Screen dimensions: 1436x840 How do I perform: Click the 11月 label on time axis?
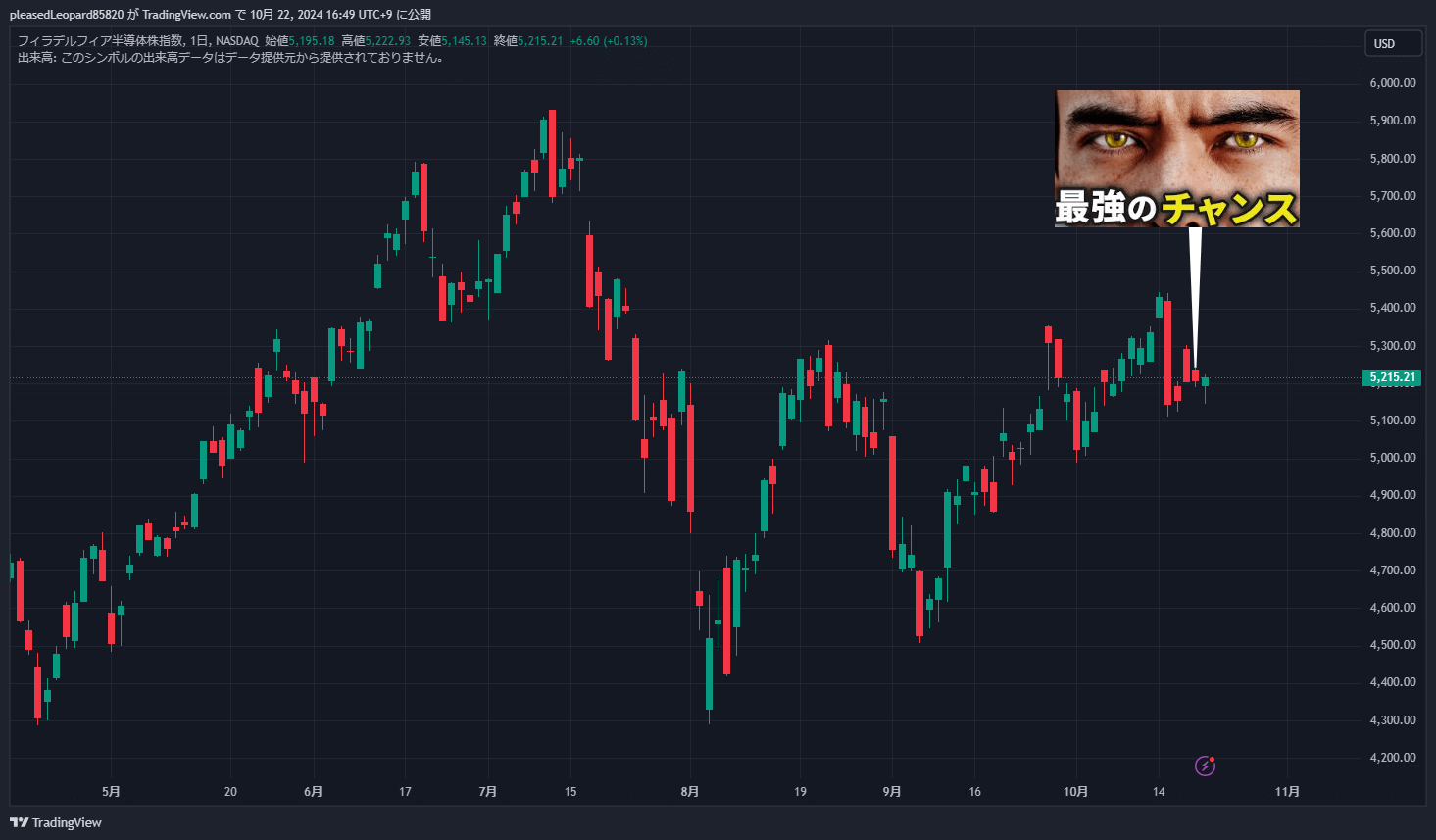point(1287,792)
